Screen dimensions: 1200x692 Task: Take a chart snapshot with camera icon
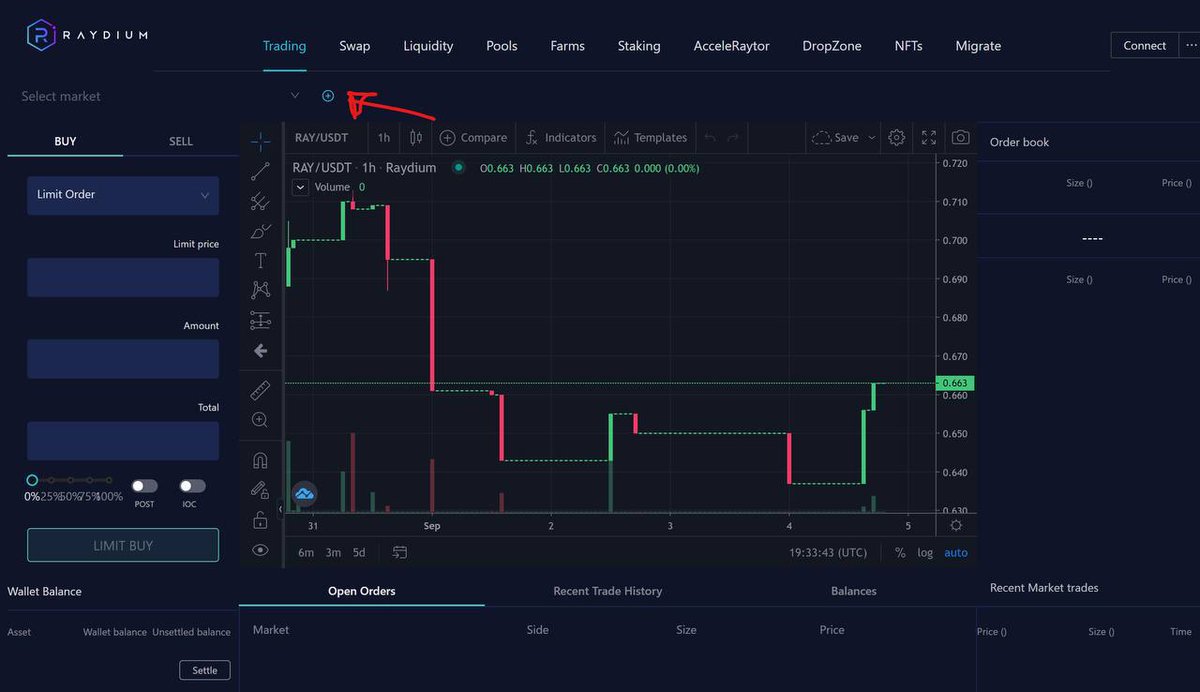(x=960, y=138)
